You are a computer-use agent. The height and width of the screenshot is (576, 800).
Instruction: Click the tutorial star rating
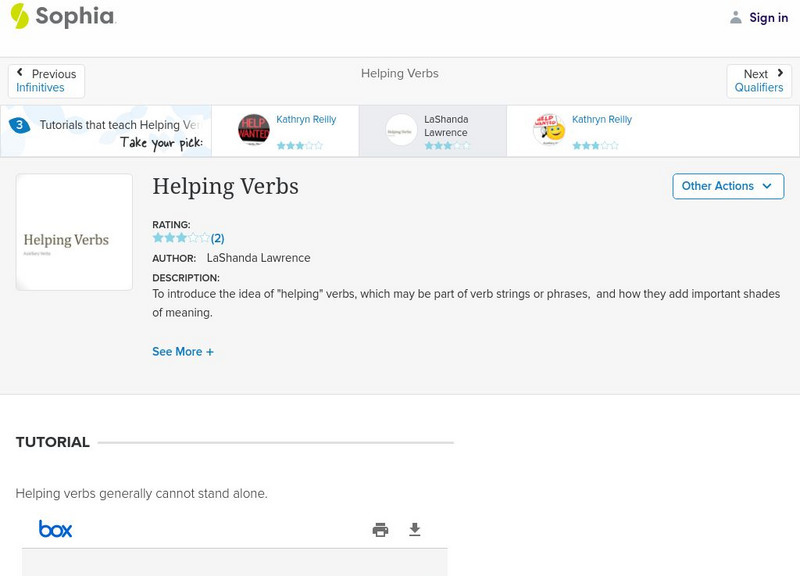tap(180, 238)
